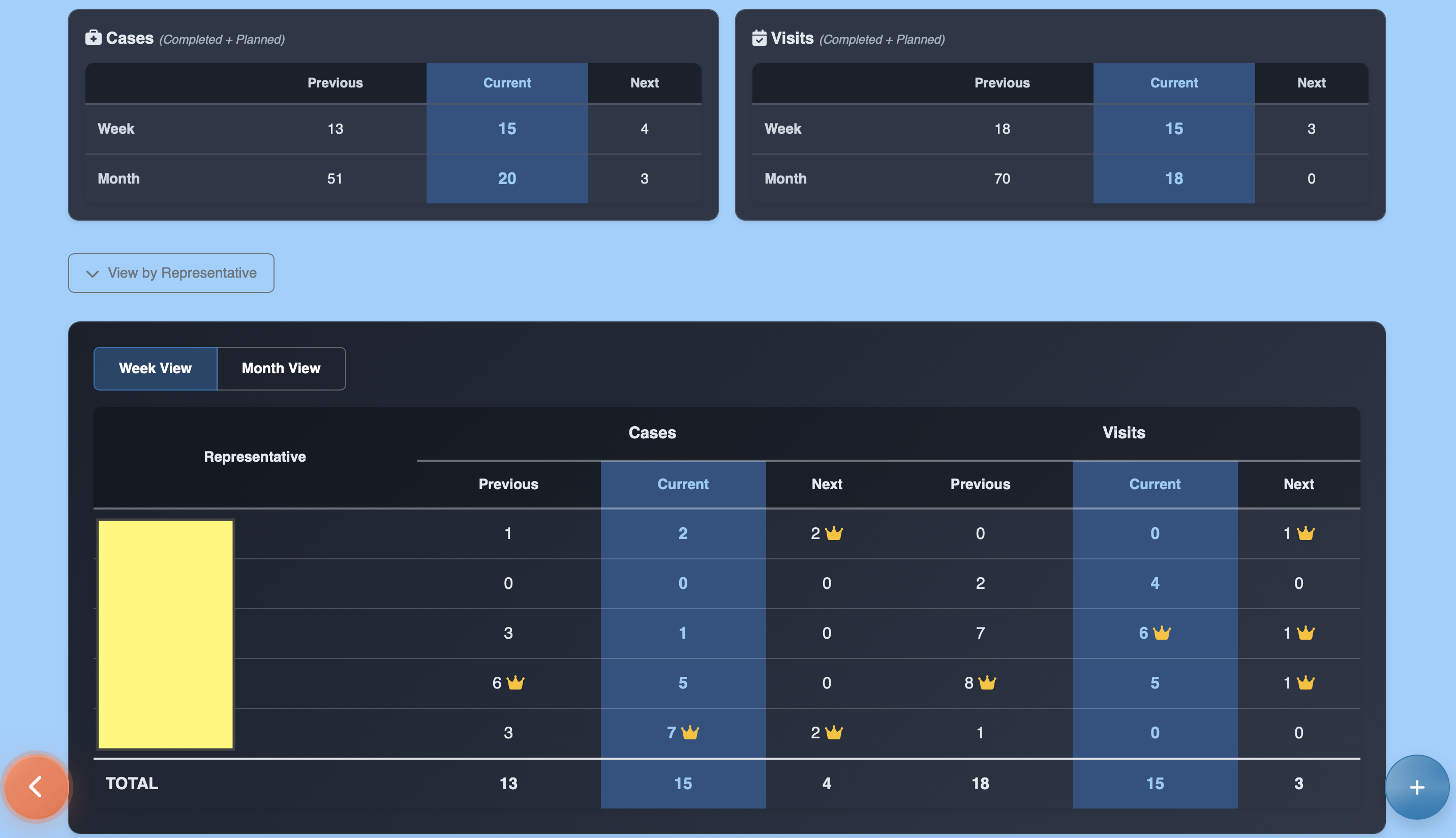Click the Representative column header
The height and width of the screenshot is (838, 1456).
[x=255, y=457]
